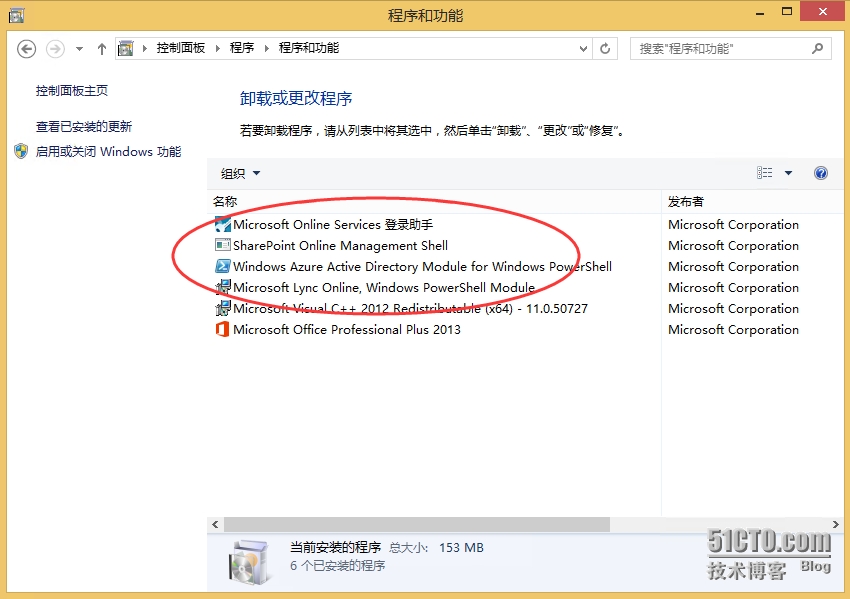Image resolution: width=850 pixels, height=599 pixels.
Task: Select the SharePoint Online Management Shell icon
Action: (x=222, y=245)
